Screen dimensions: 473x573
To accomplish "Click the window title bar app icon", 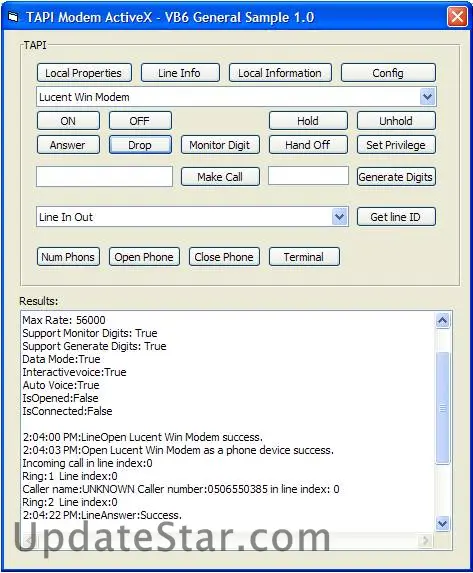I will click(x=13, y=17).
